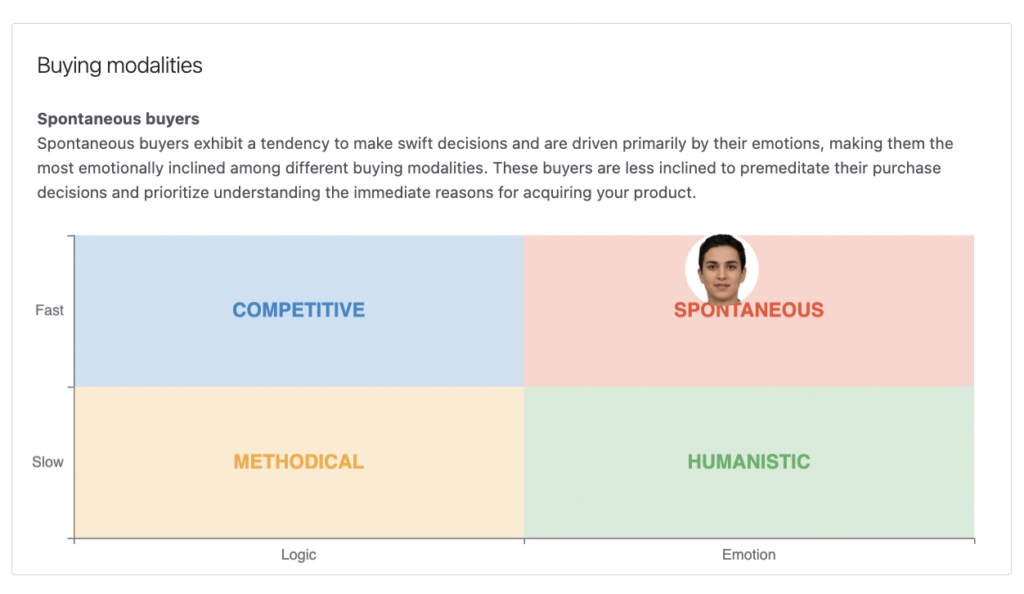Viewport: 1024px width, 594px height.
Task: Select the COMPETITIVE quadrant label
Action: pos(298,310)
